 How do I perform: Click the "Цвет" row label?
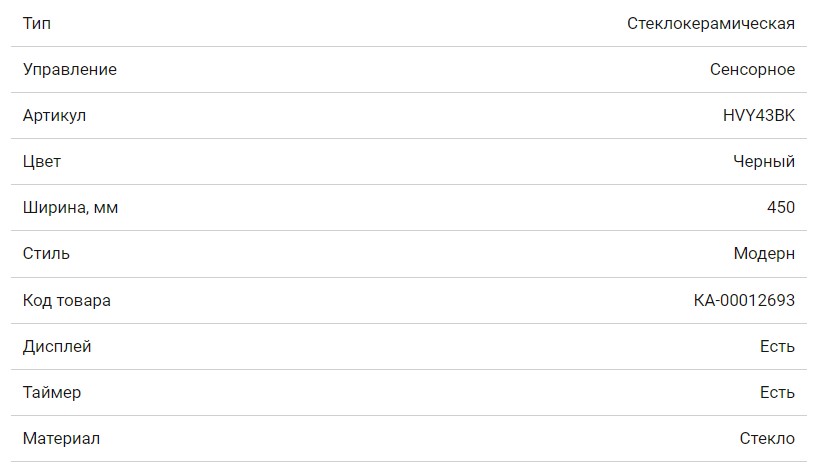coord(42,161)
